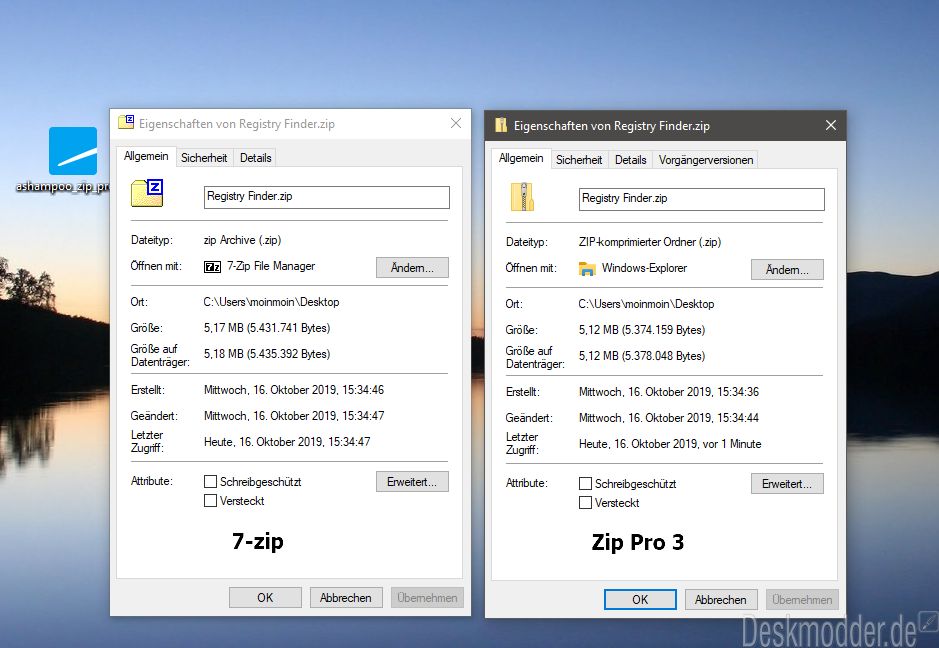This screenshot has height=648, width=939.
Task: Confirm with OK in 7-zip window
Action: [265, 598]
